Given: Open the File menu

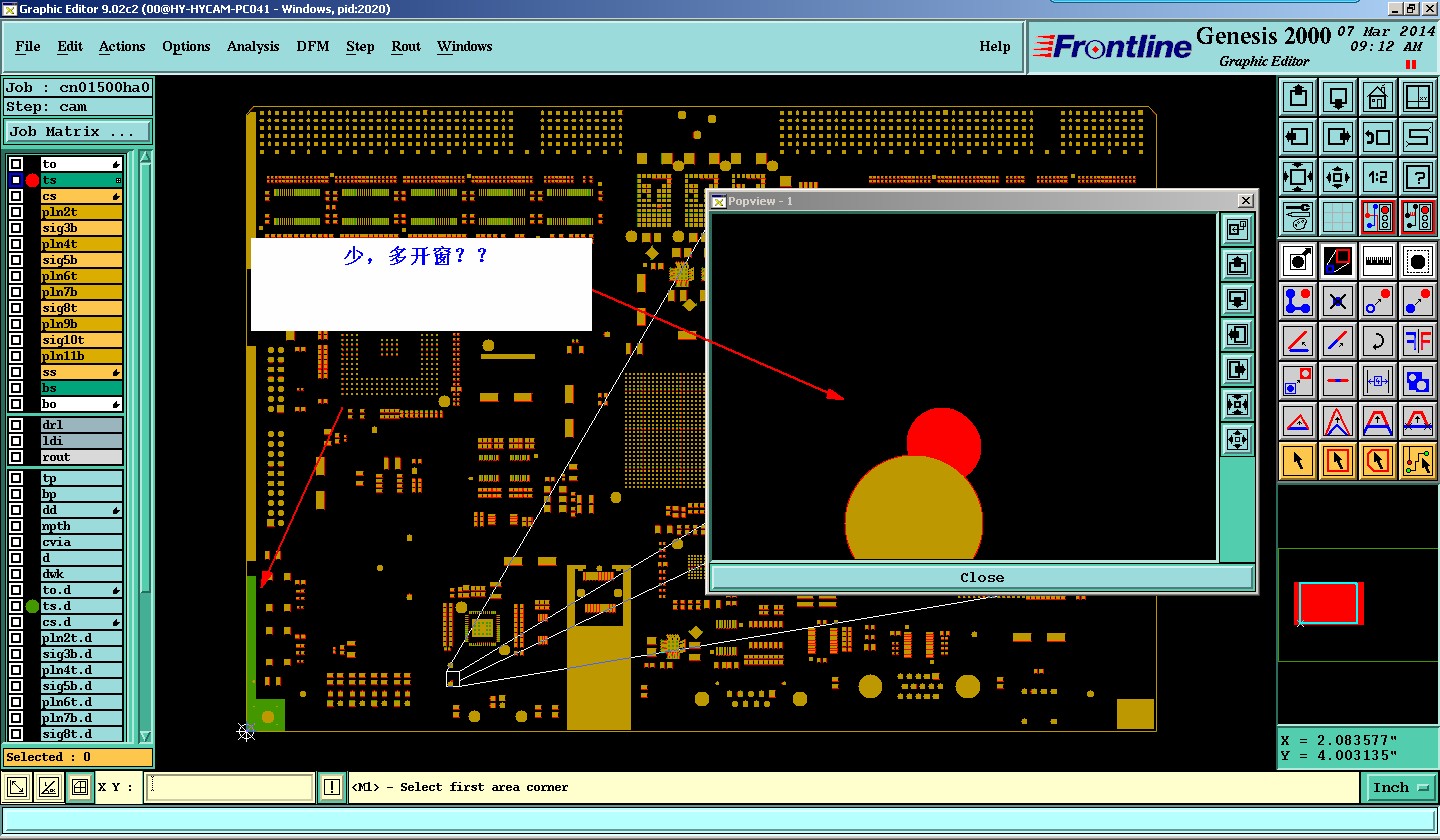Looking at the screenshot, I should [x=28, y=47].
